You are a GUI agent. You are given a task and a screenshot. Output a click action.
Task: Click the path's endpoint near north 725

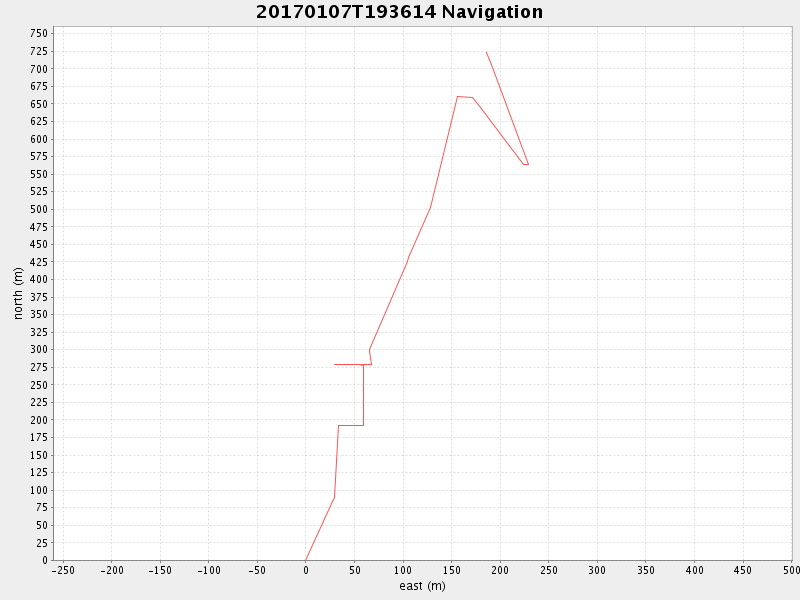(x=486, y=52)
